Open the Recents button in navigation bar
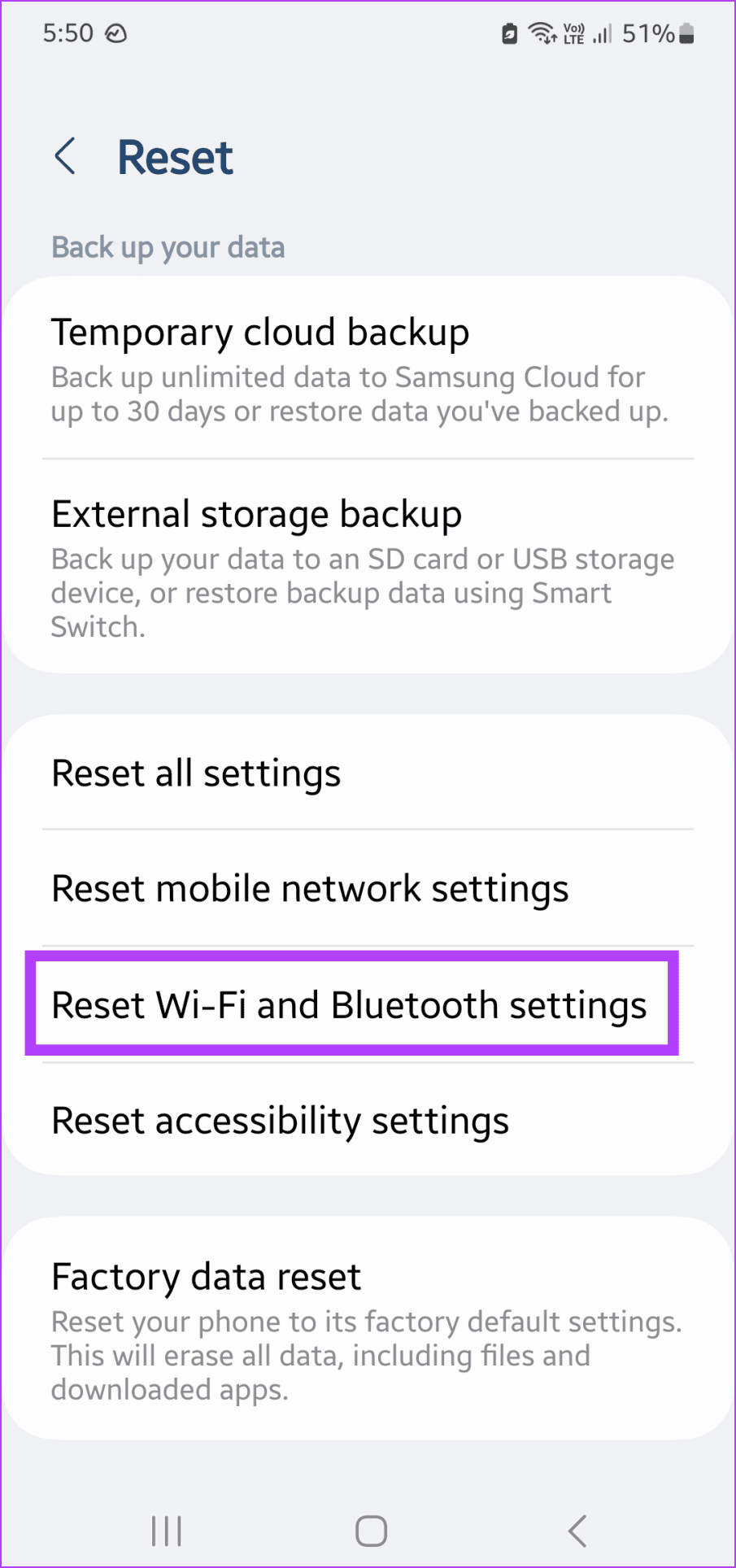This screenshot has height=1568, width=736. point(165,1529)
